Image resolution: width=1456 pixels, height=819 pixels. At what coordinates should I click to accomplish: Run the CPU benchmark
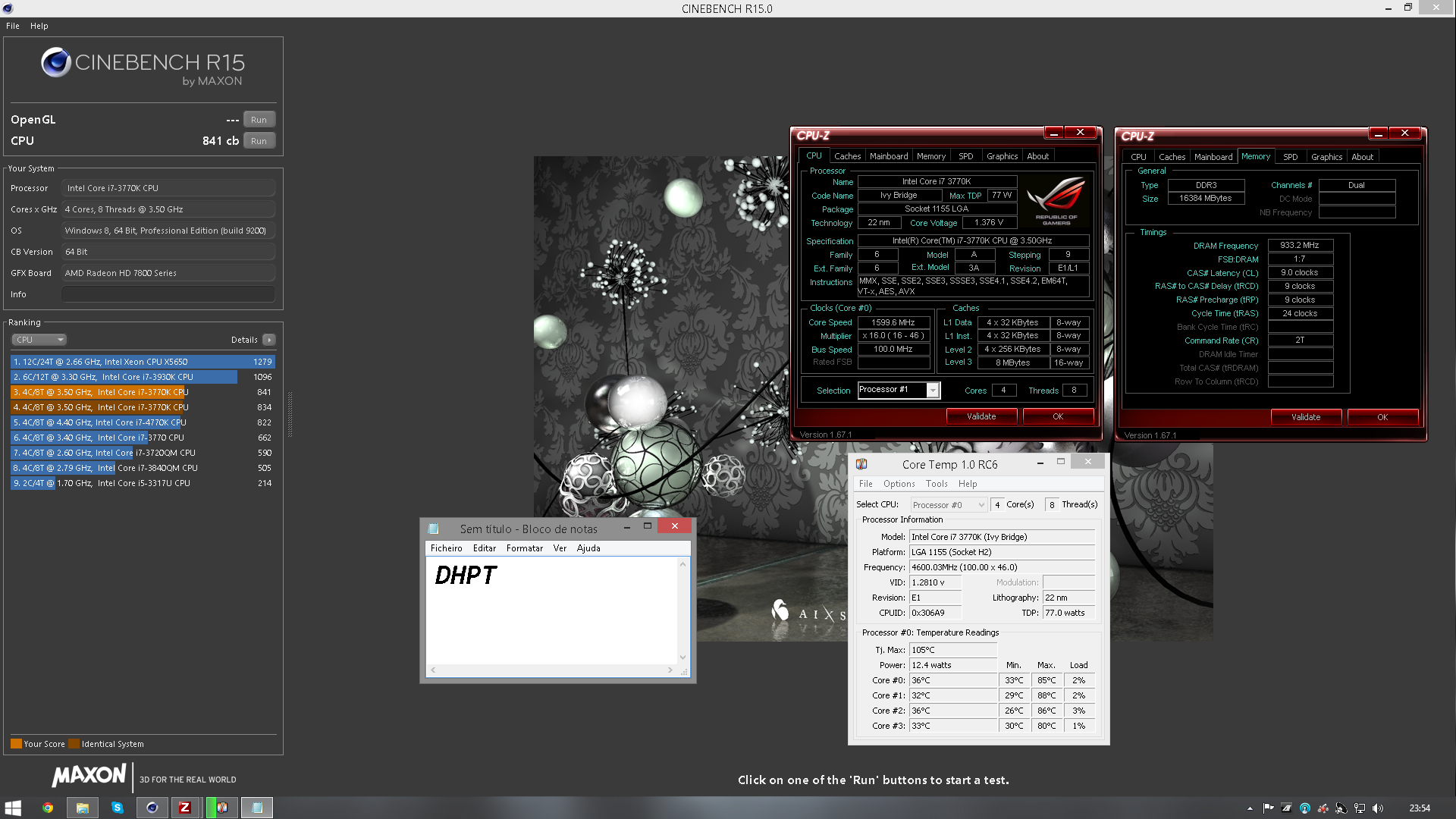(x=259, y=141)
